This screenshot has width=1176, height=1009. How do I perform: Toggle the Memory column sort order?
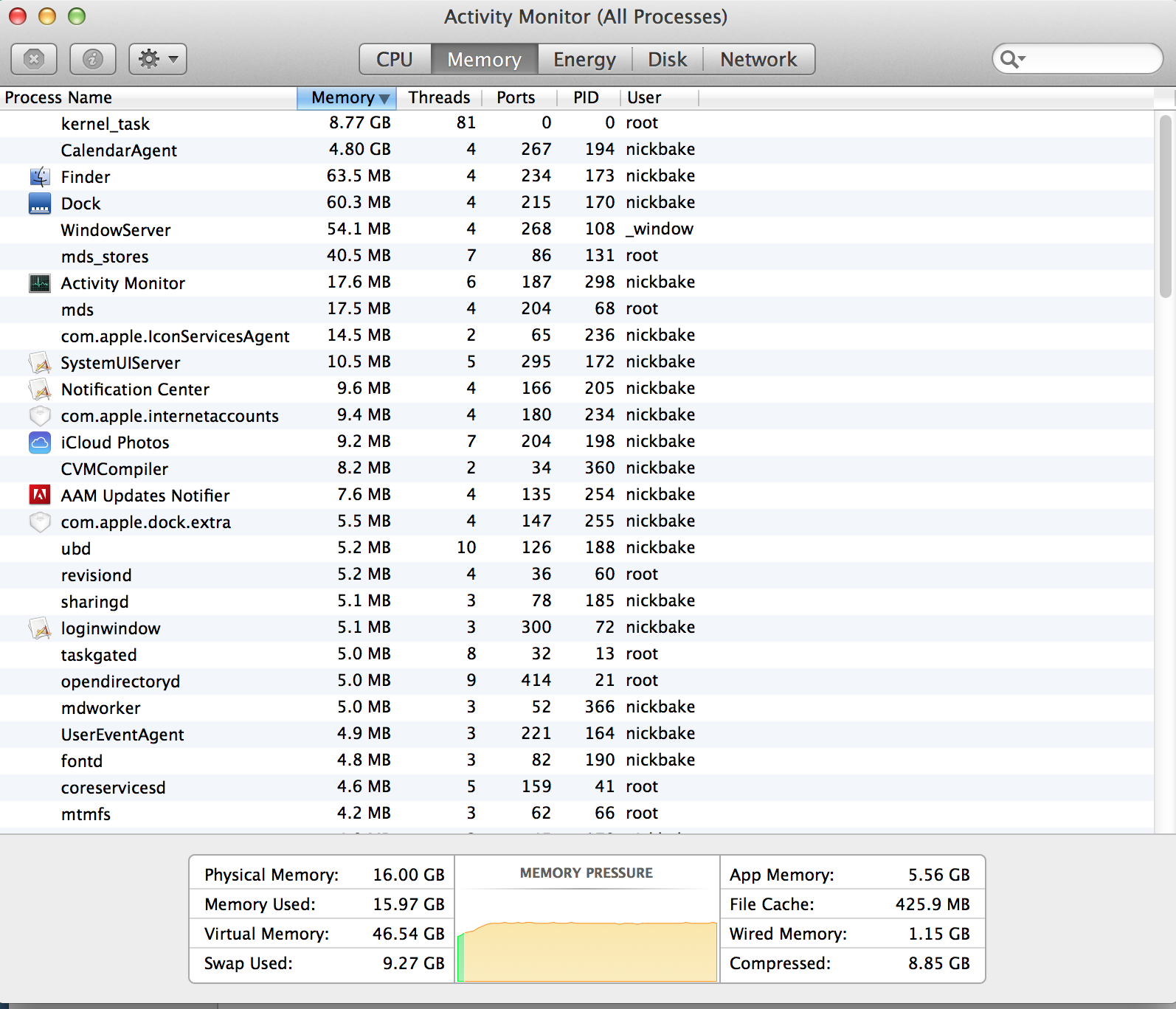347,98
